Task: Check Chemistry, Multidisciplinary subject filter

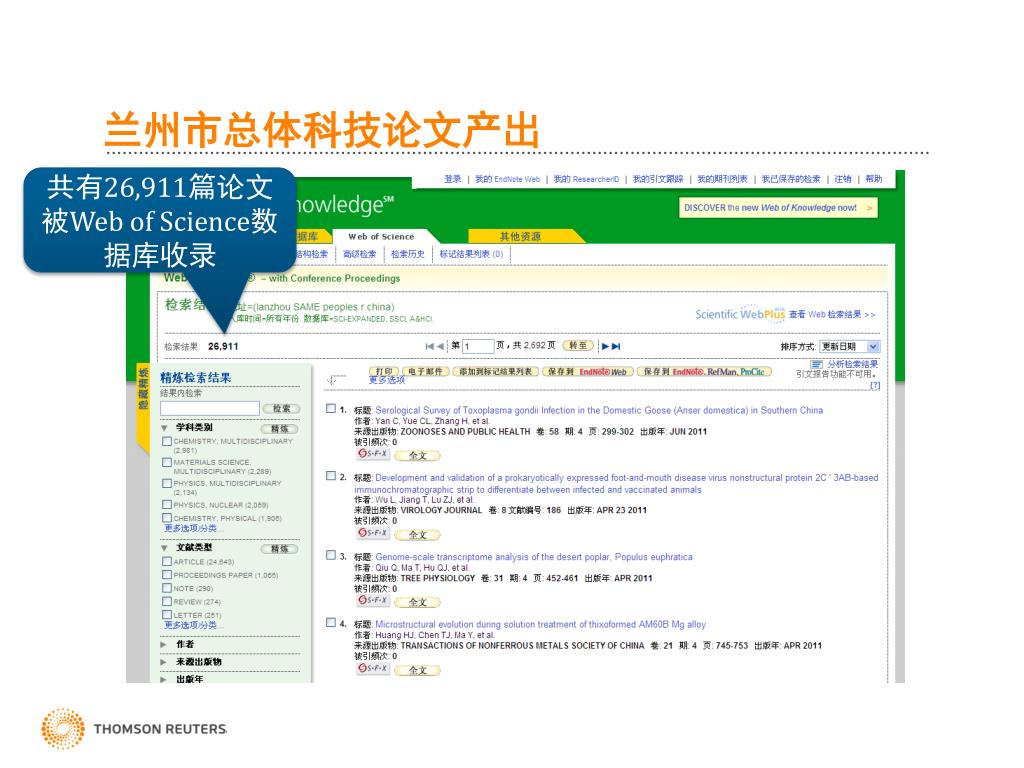Action: click(x=167, y=442)
